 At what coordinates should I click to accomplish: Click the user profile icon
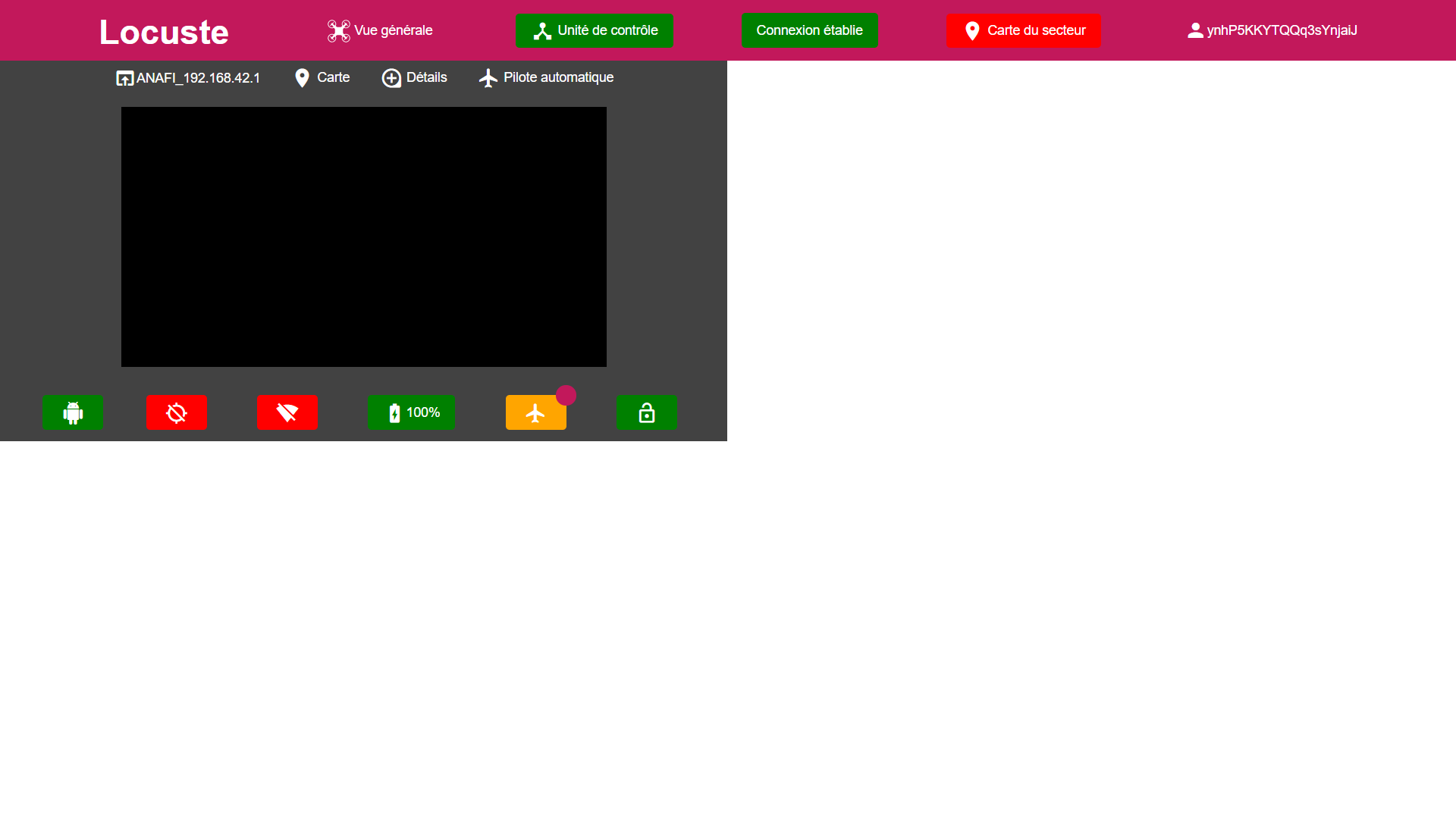1195,30
